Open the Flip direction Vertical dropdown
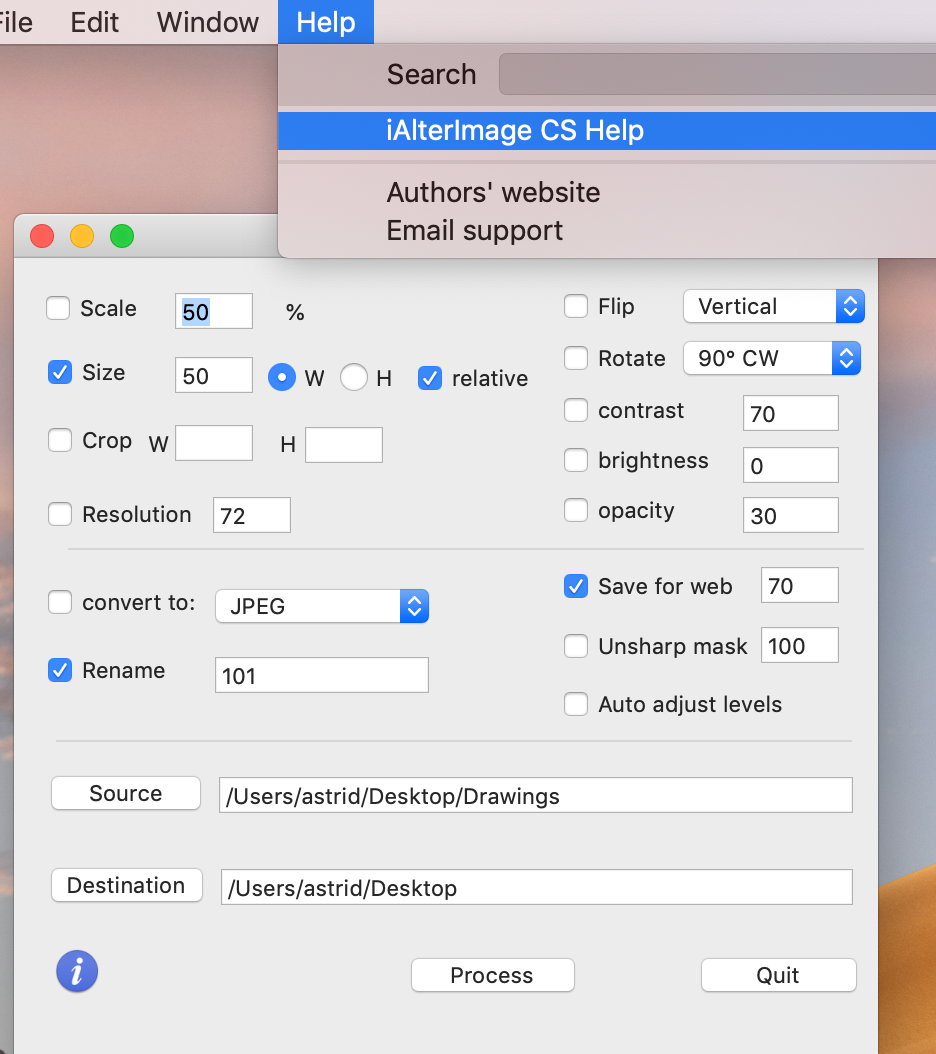 [774, 307]
